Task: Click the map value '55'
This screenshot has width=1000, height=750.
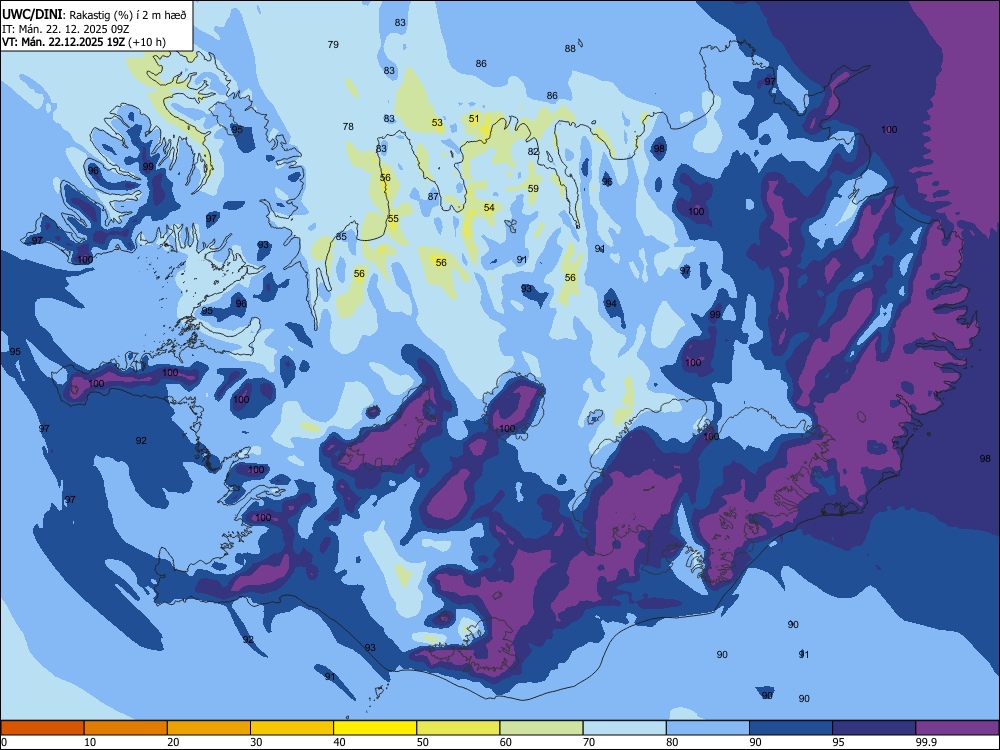Action: point(393,219)
